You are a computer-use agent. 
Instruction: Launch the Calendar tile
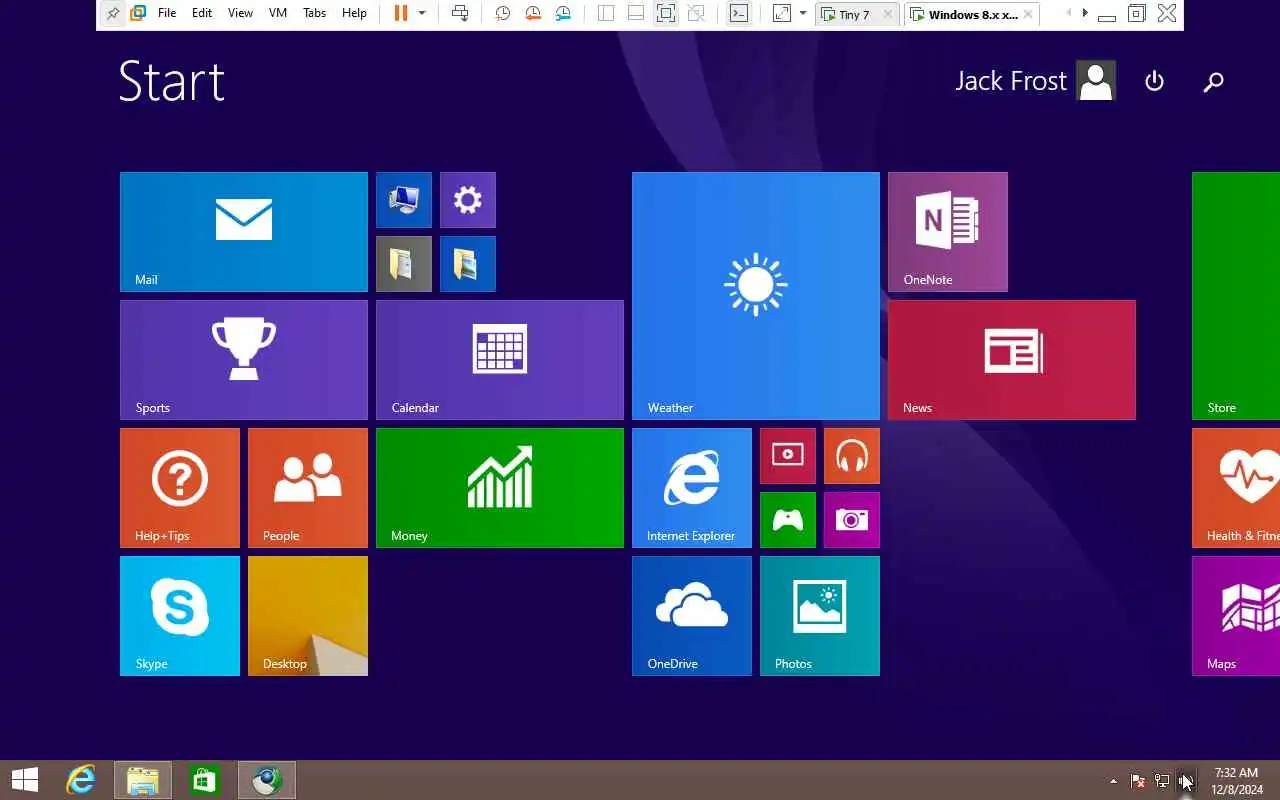[500, 360]
